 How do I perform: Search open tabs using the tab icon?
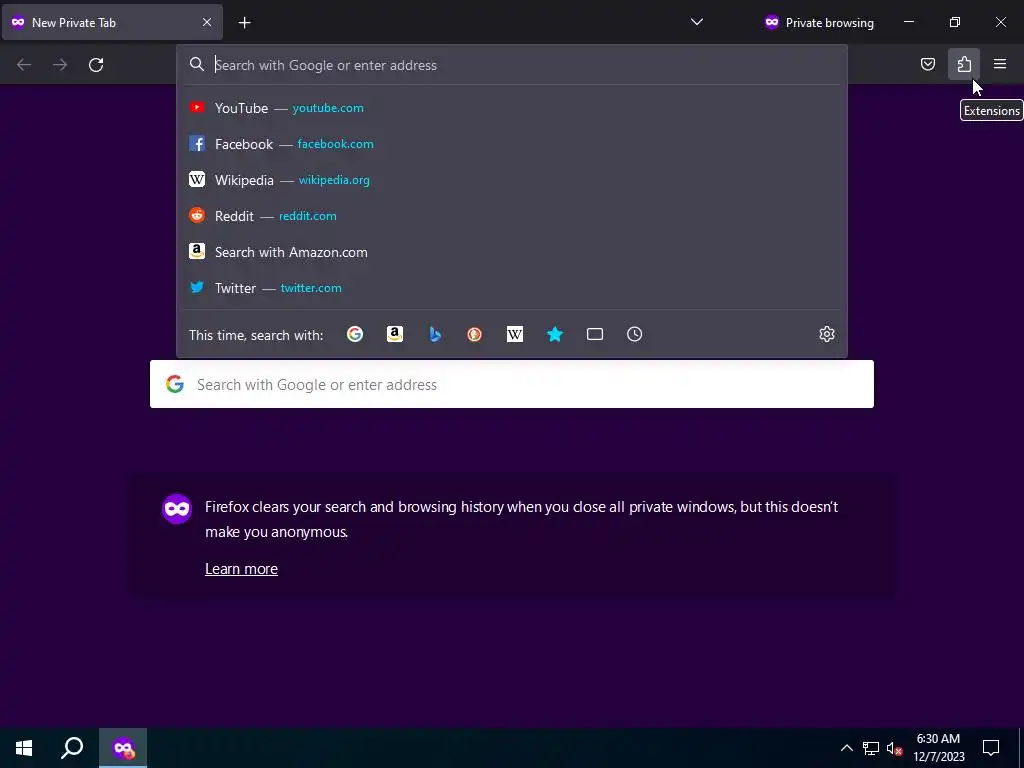(x=595, y=334)
